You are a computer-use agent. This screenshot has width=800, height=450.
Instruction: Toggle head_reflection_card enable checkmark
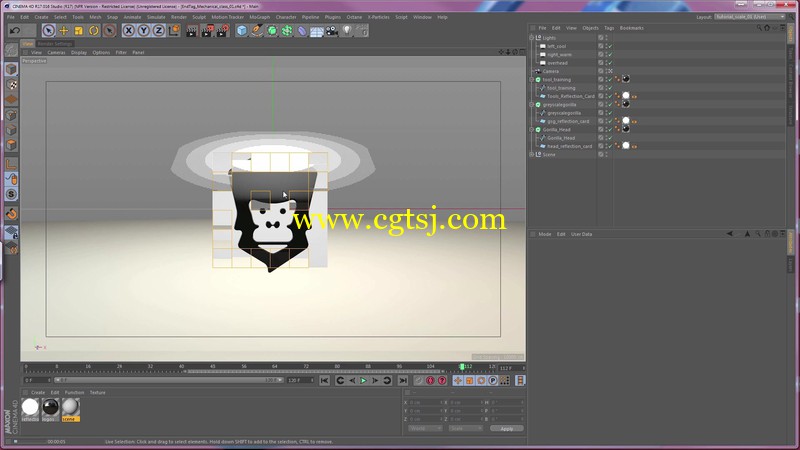click(610, 146)
